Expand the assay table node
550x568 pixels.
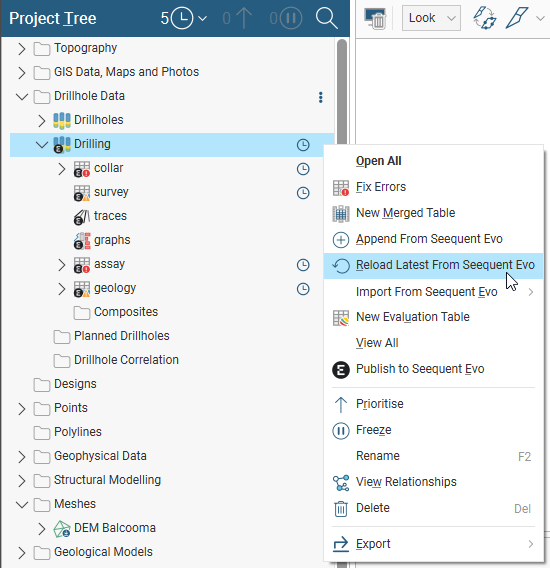[x=62, y=265]
